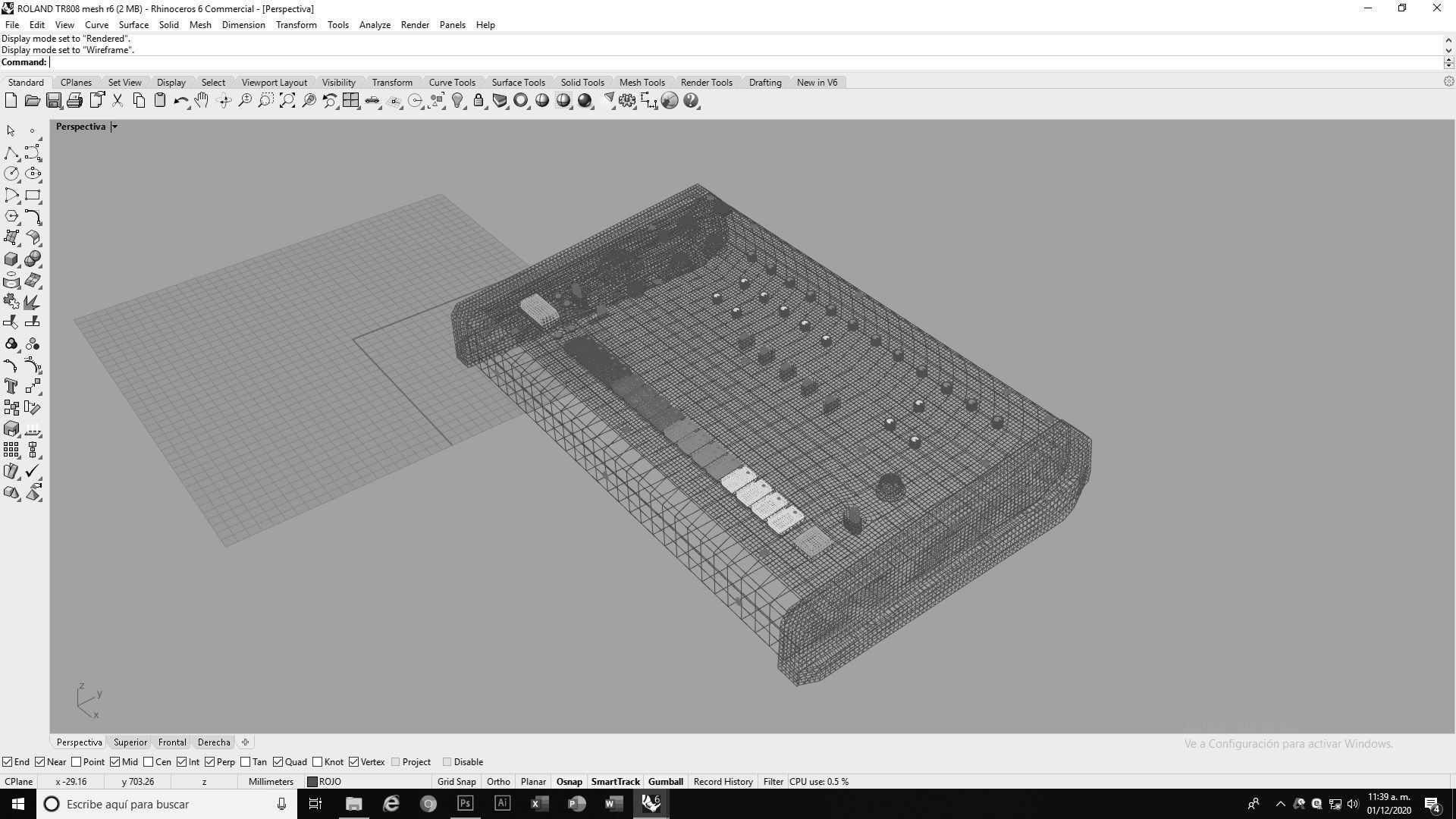Image resolution: width=1456 pixels, height=819 pixels.
Task: Select the arrow pointer tool
Action: (11, 131)
